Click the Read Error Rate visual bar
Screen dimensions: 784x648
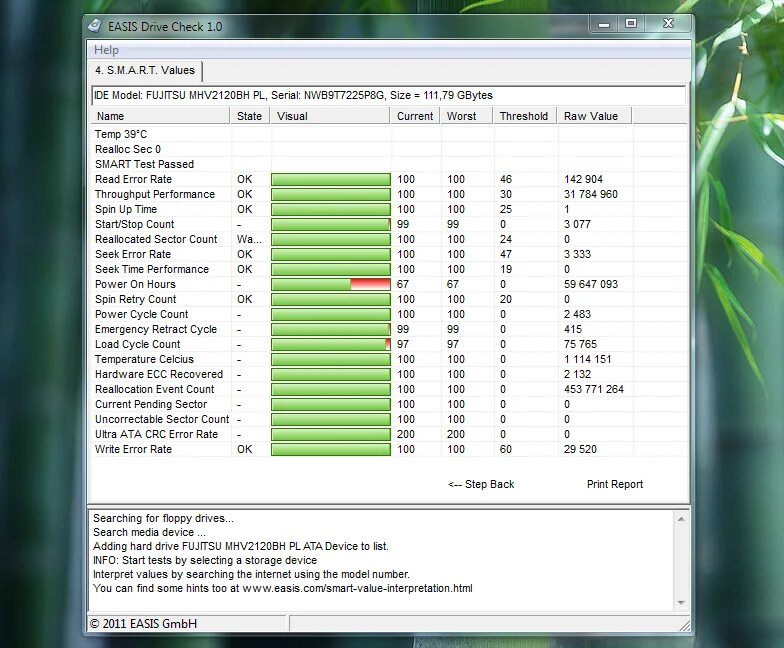click(330, 180)
